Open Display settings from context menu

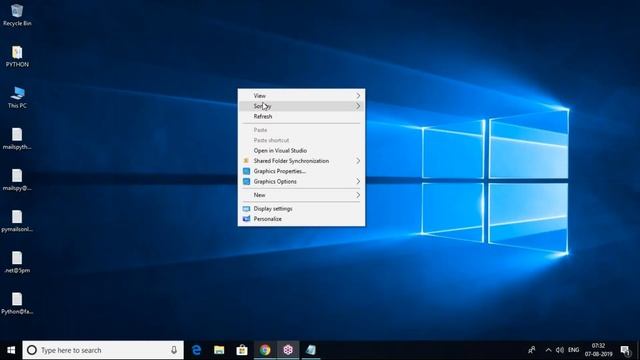pyautogui.click(x=302, y=209)
